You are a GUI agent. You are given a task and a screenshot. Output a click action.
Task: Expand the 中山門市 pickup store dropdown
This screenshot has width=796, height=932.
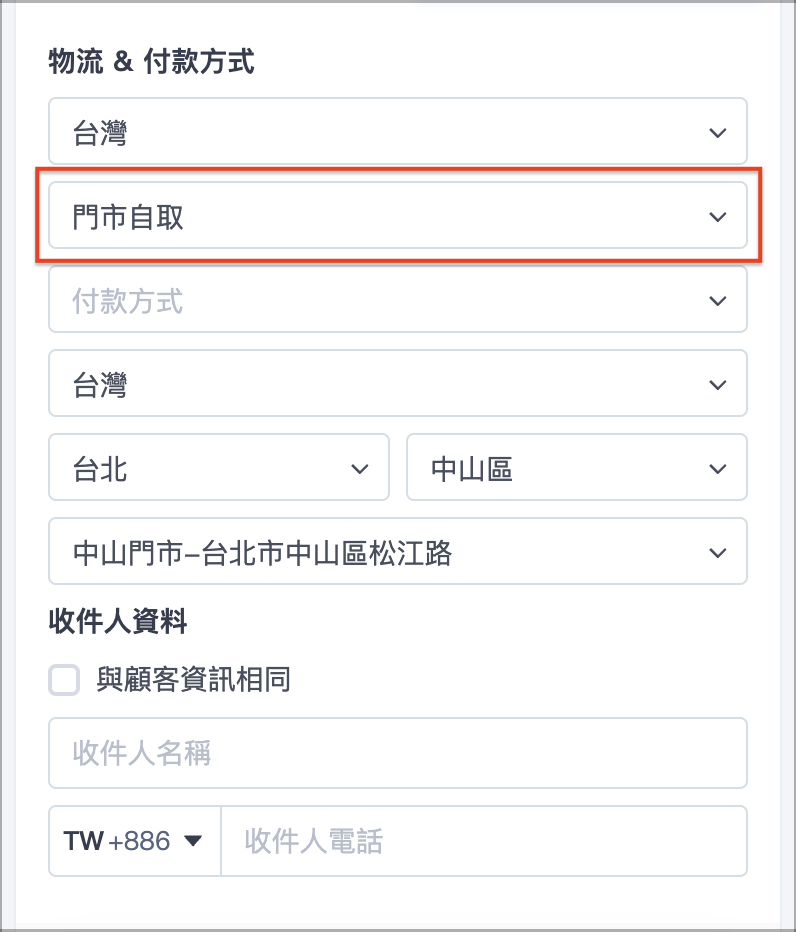tap(398, 551)
